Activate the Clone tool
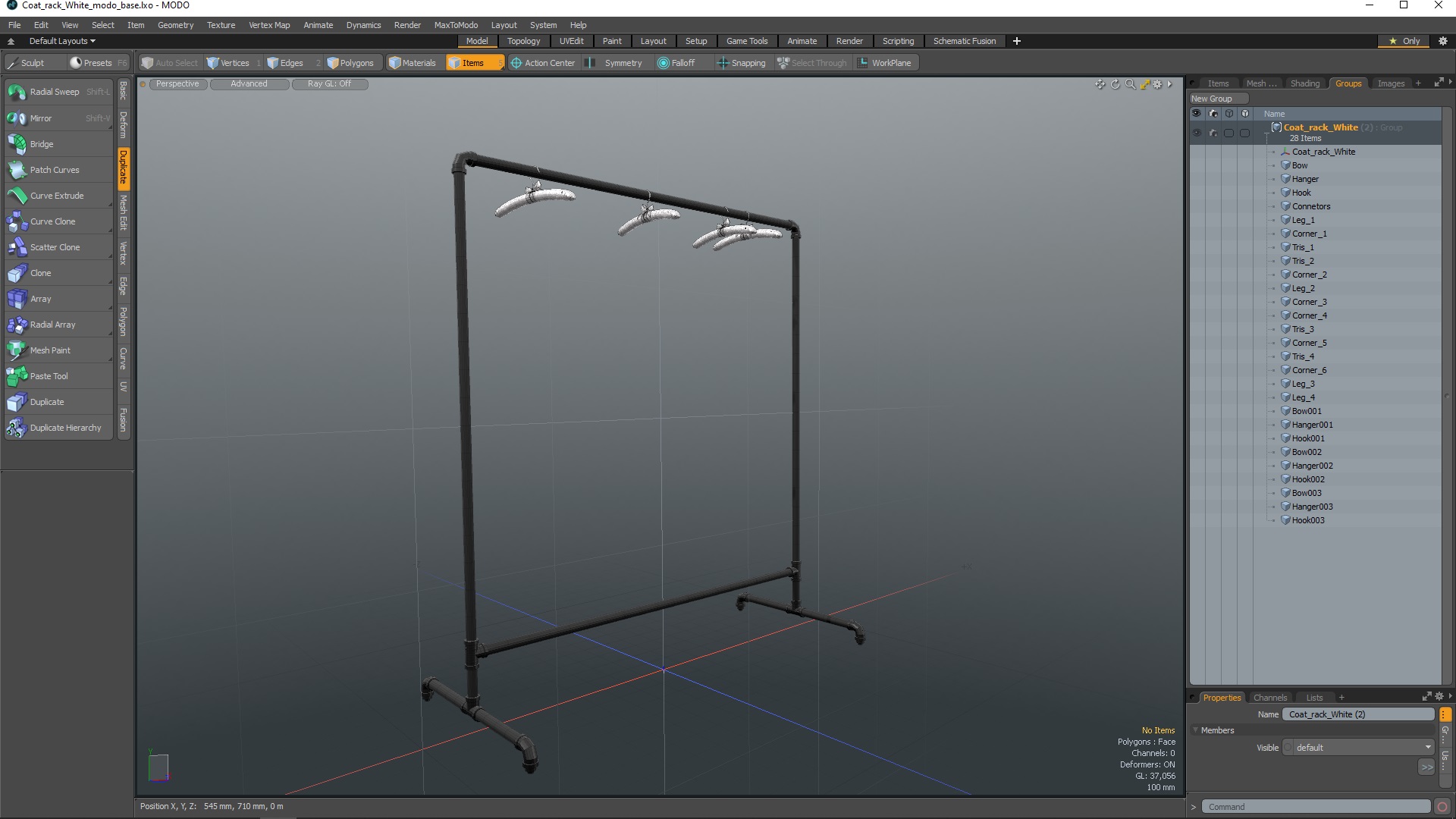Viewport: 1456px width, 819px height. 58,273
